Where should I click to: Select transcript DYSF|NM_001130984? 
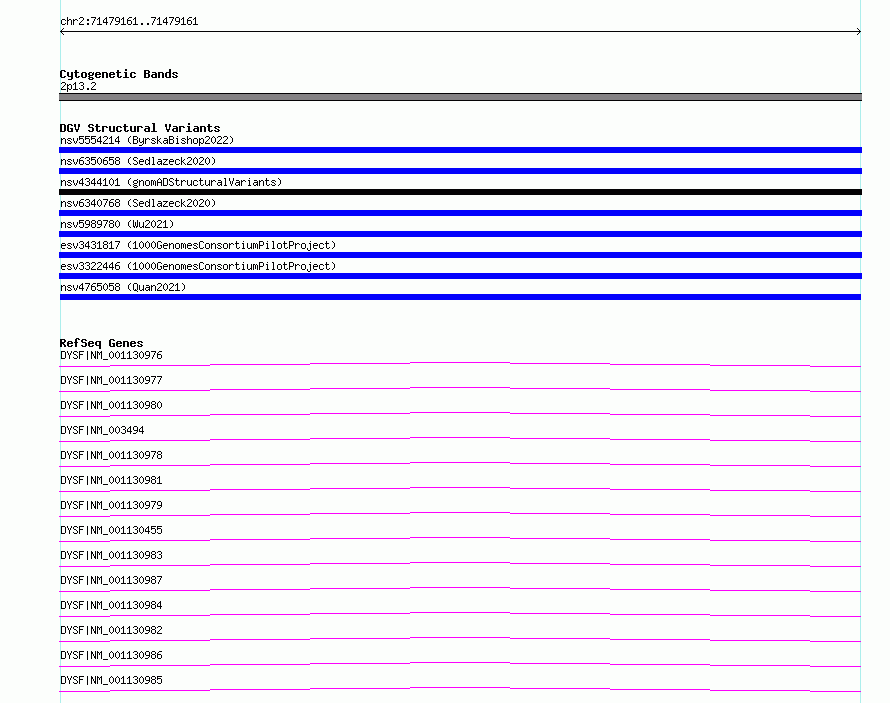tap(111, 605)
